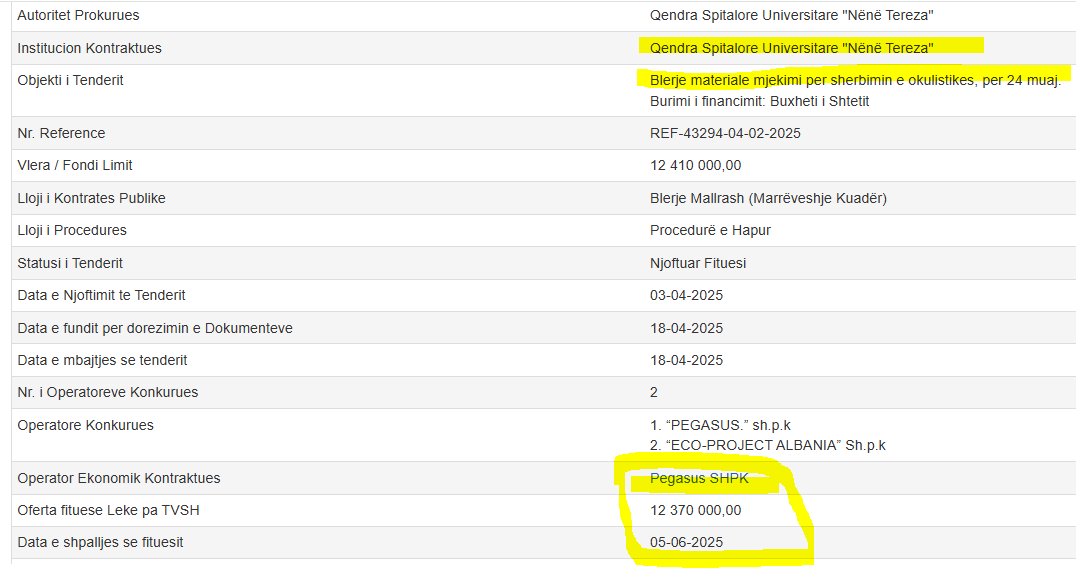Click the Procedurë e Hapur value
1076x568 pixels.
click(710, 230)
